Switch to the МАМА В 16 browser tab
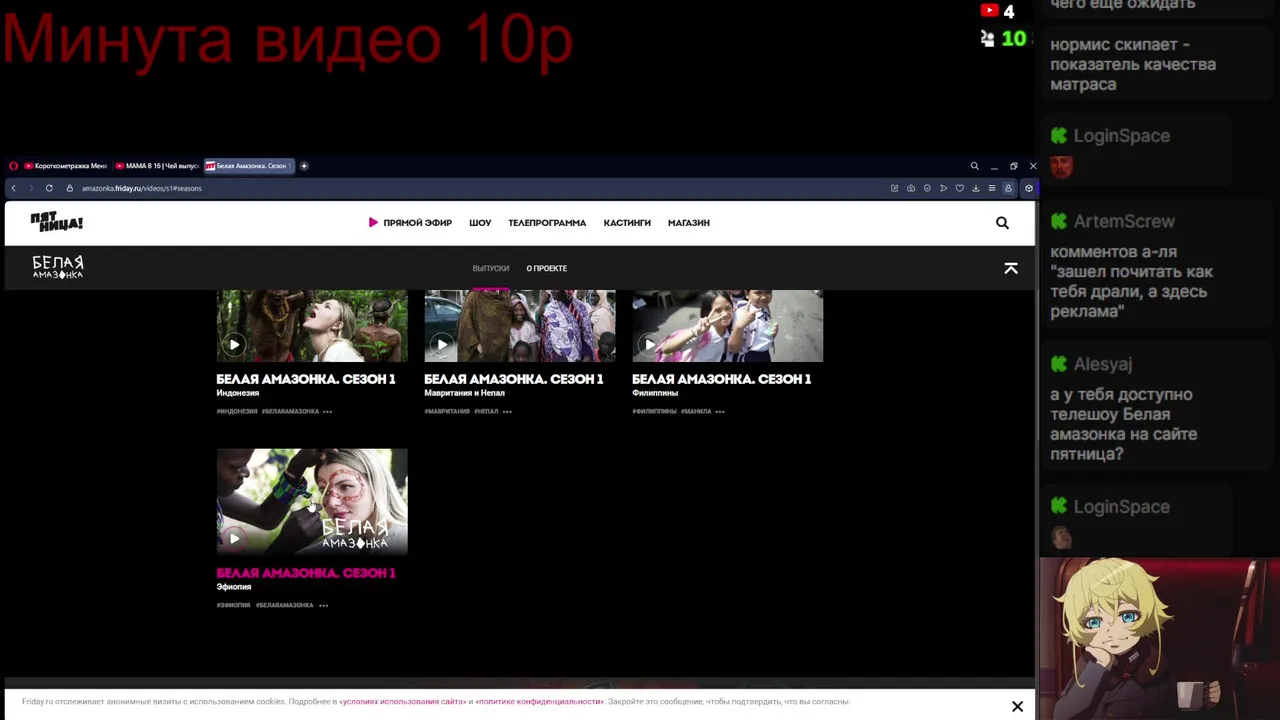The height and width of the screenshot is (720, 1280). pyautogui.click(x=157, y=166)
